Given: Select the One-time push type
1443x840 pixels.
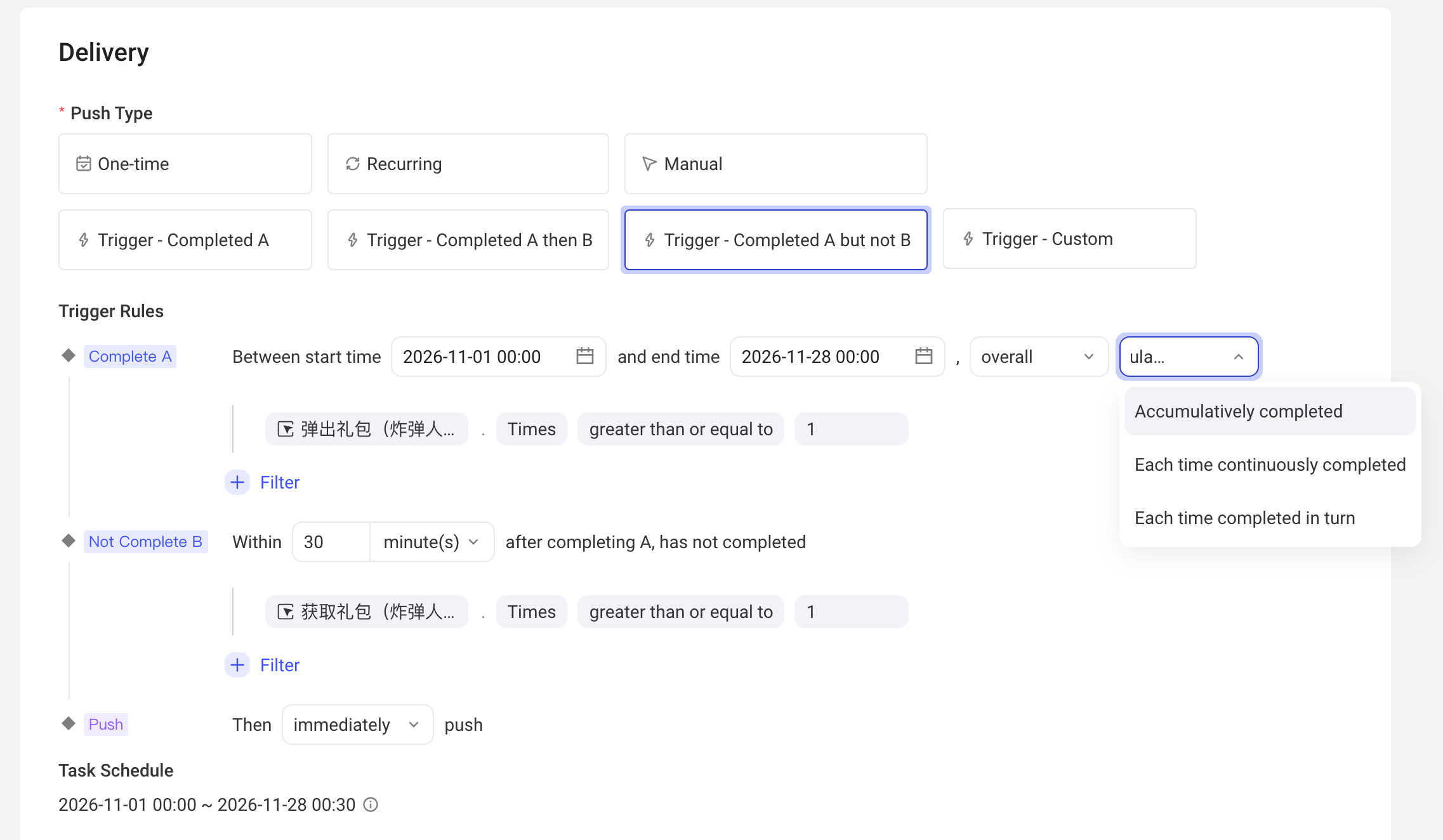Looking at the screenshot, I should pyautogui.click(x=185, y=164).
